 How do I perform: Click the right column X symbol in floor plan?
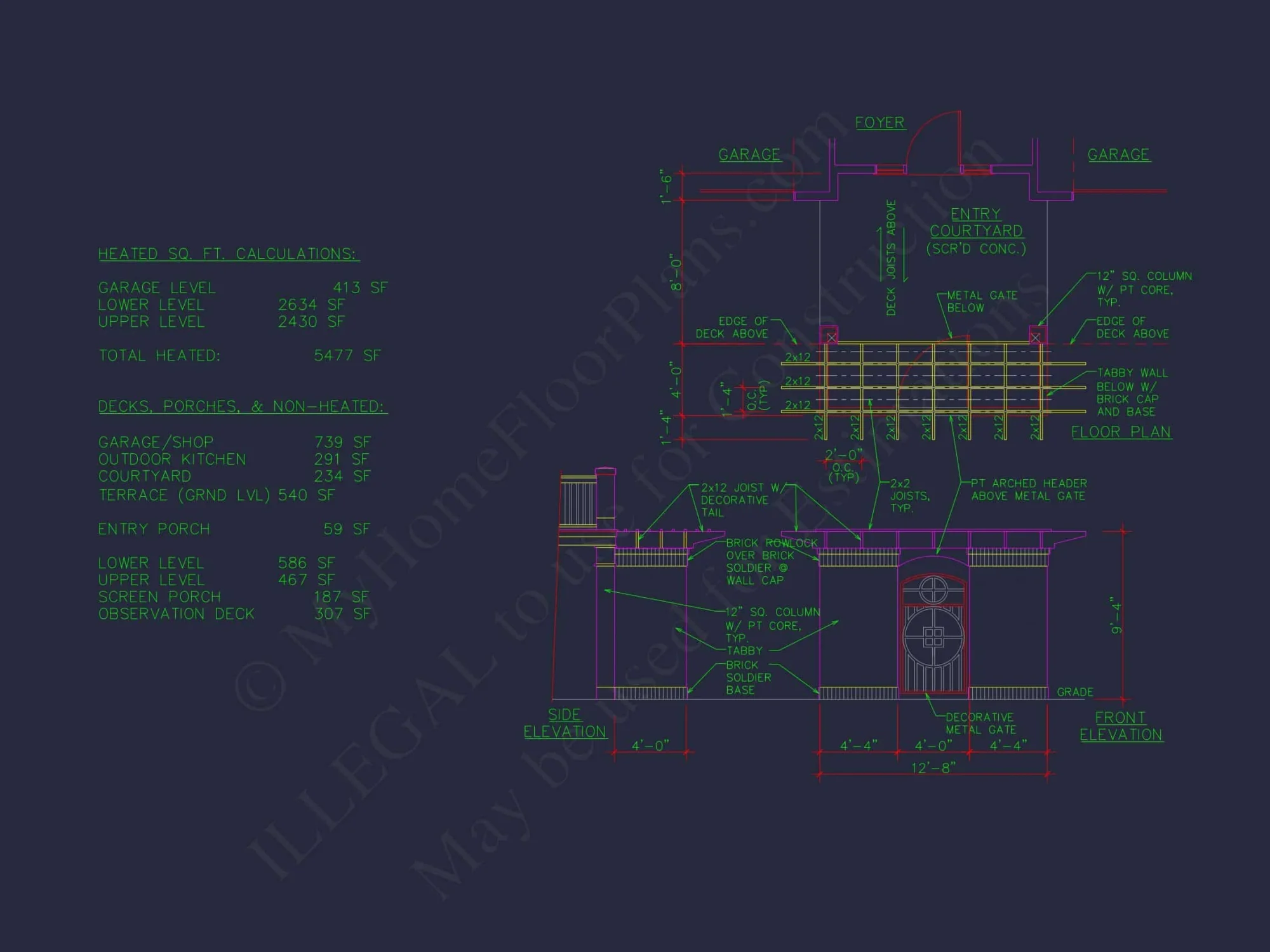pos(1036,337)
